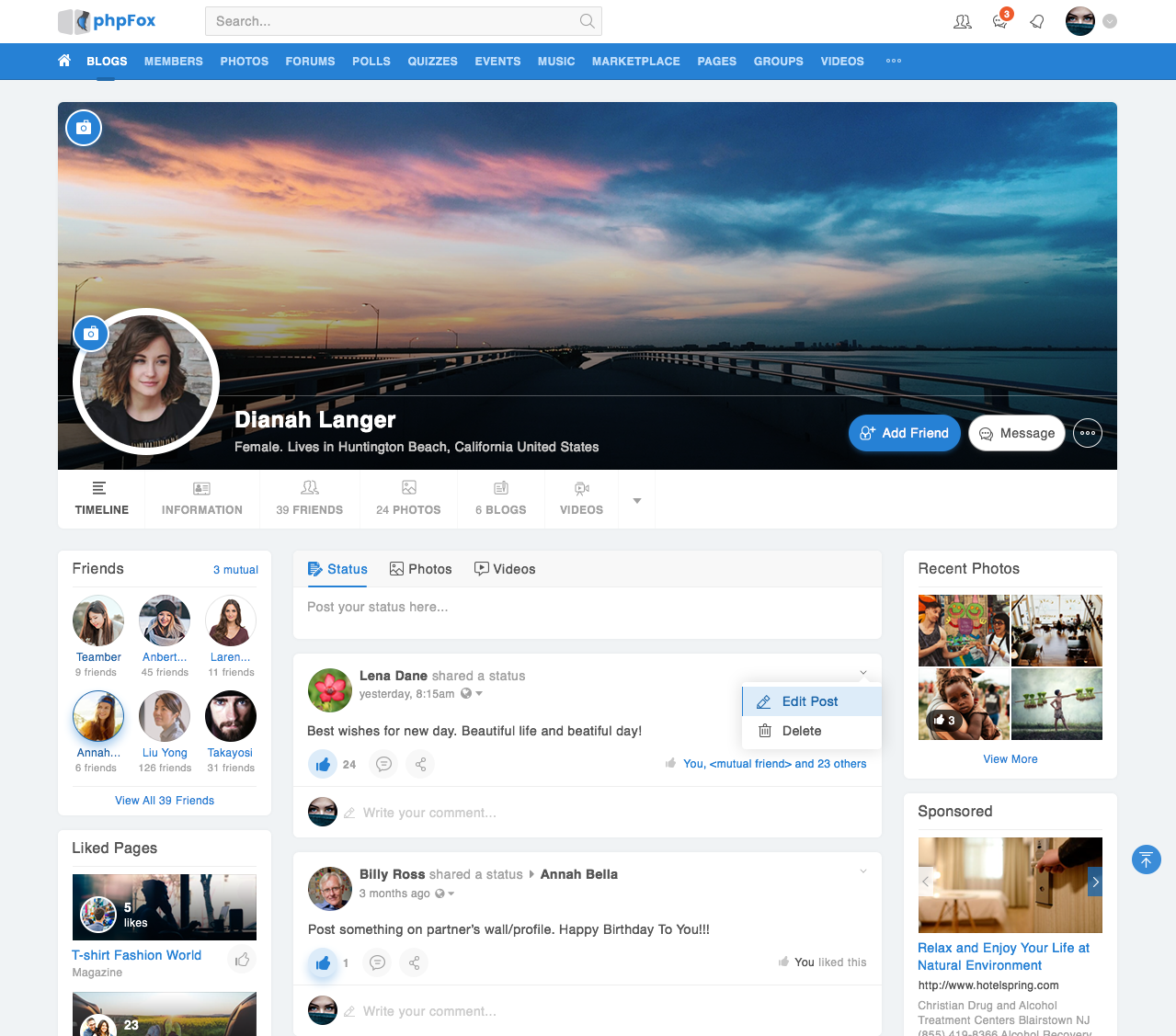The width and height of the screenshot is (1176, 1036).
Task: Click the back-to-top arrow button
Action: tap(1146, 860)
